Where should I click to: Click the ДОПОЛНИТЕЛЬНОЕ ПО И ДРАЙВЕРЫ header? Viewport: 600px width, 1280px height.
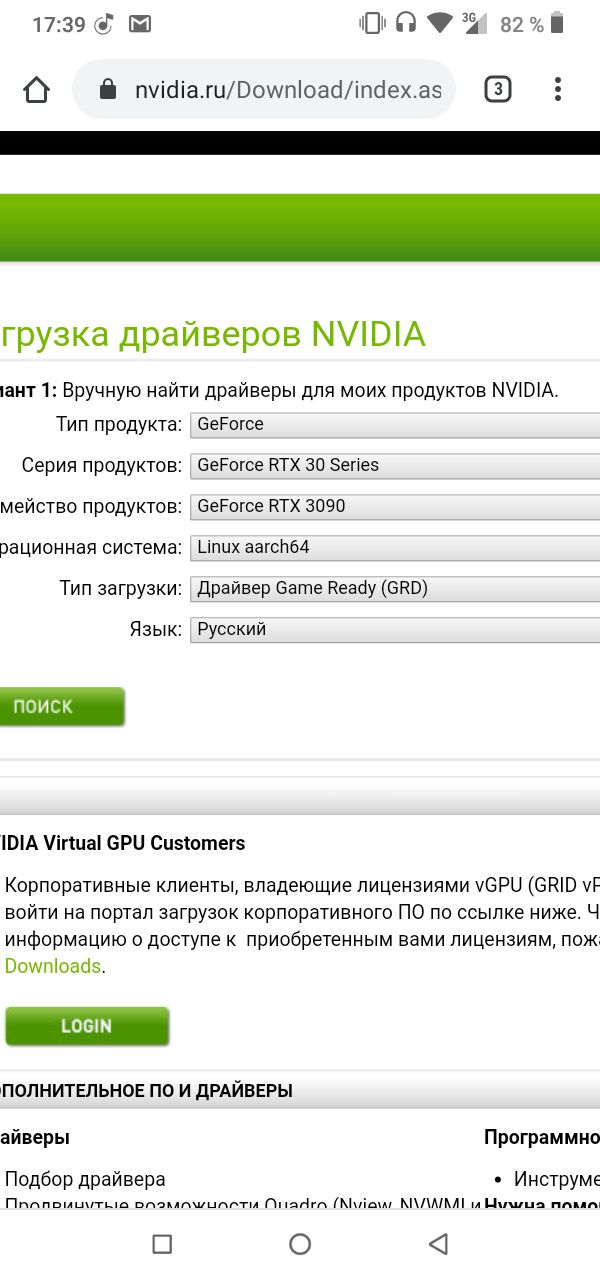tap(146, 1091)
